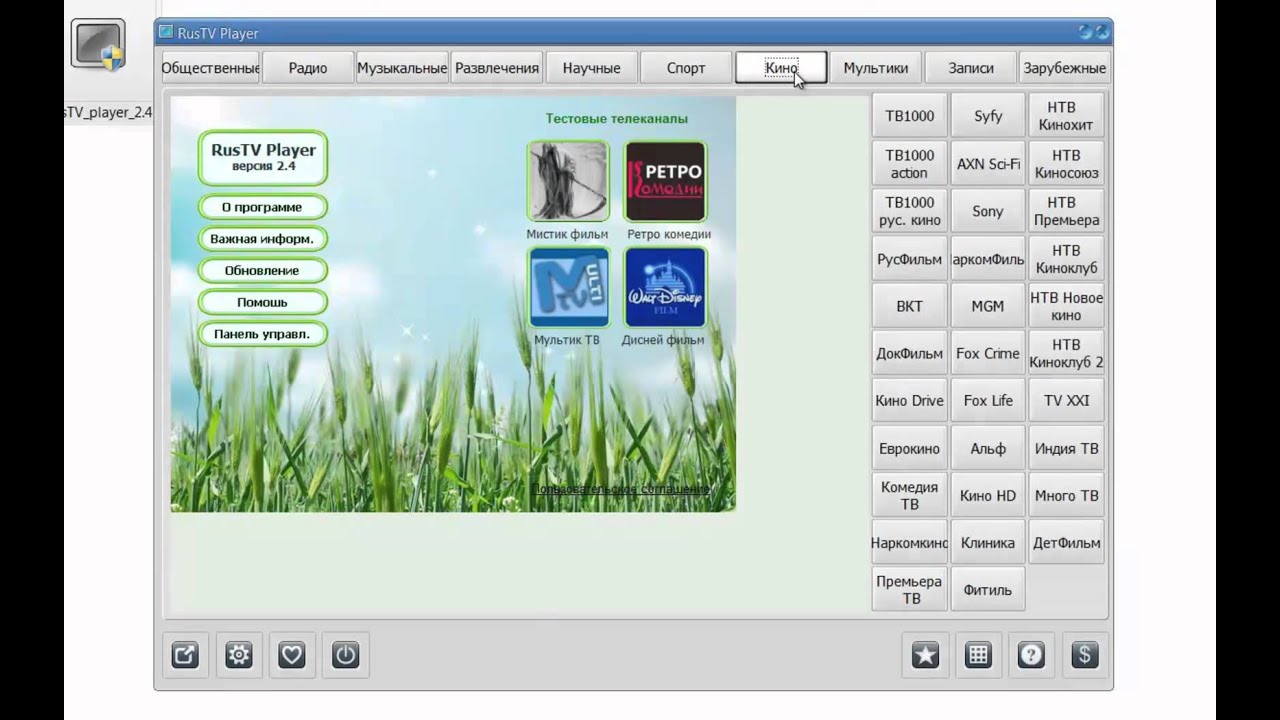Select the НТВ Киноклуб 2 channel
This screenshot has height=720, width=1280.
pos(1067,353)
